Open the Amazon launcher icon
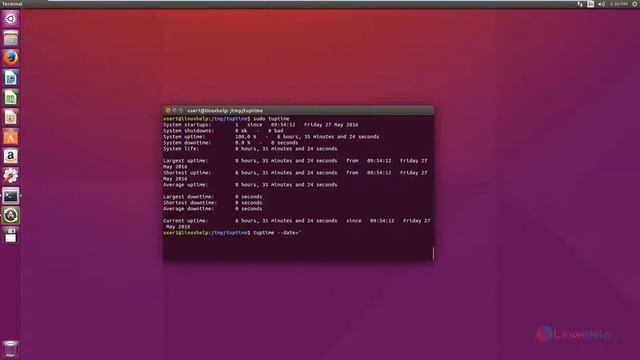 point(11,156)
